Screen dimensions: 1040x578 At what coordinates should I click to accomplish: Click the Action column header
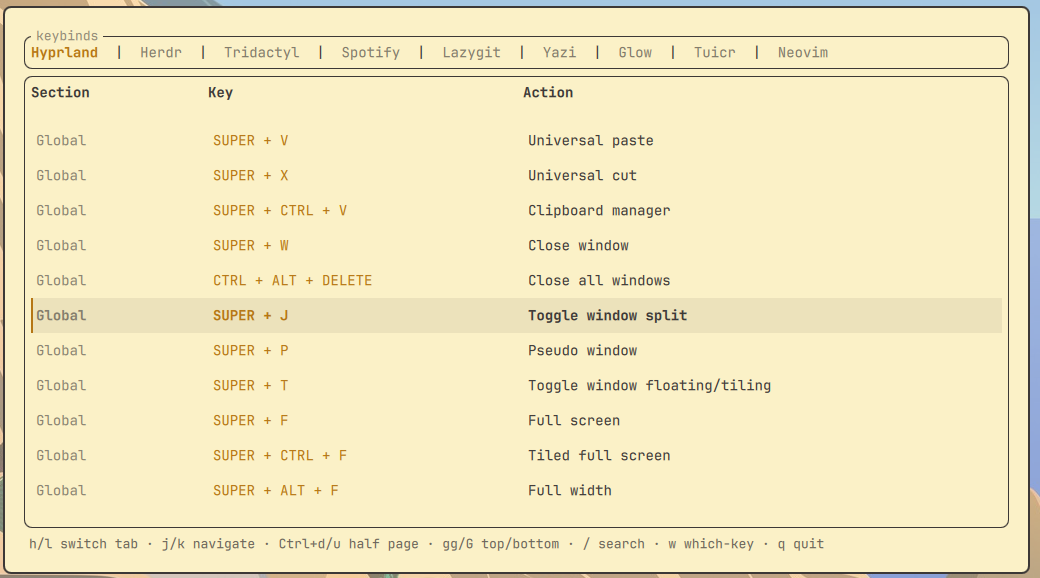[548, 92]
